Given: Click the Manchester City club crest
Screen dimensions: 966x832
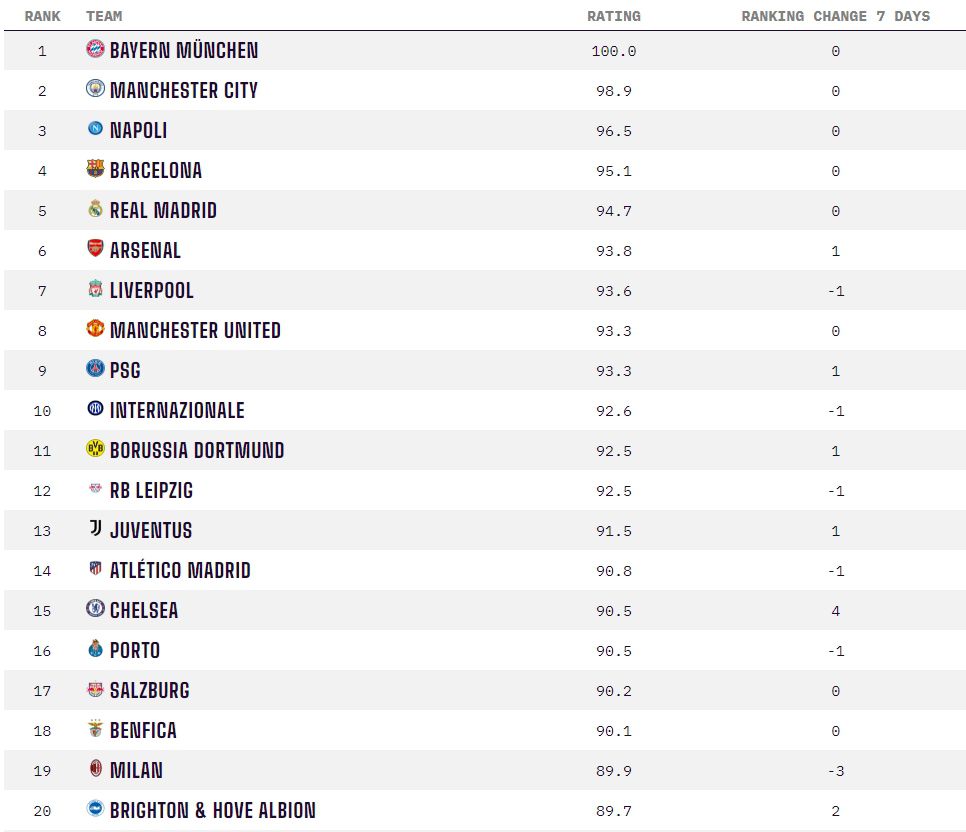Looking at the screenshot, I should click(95, 89).
